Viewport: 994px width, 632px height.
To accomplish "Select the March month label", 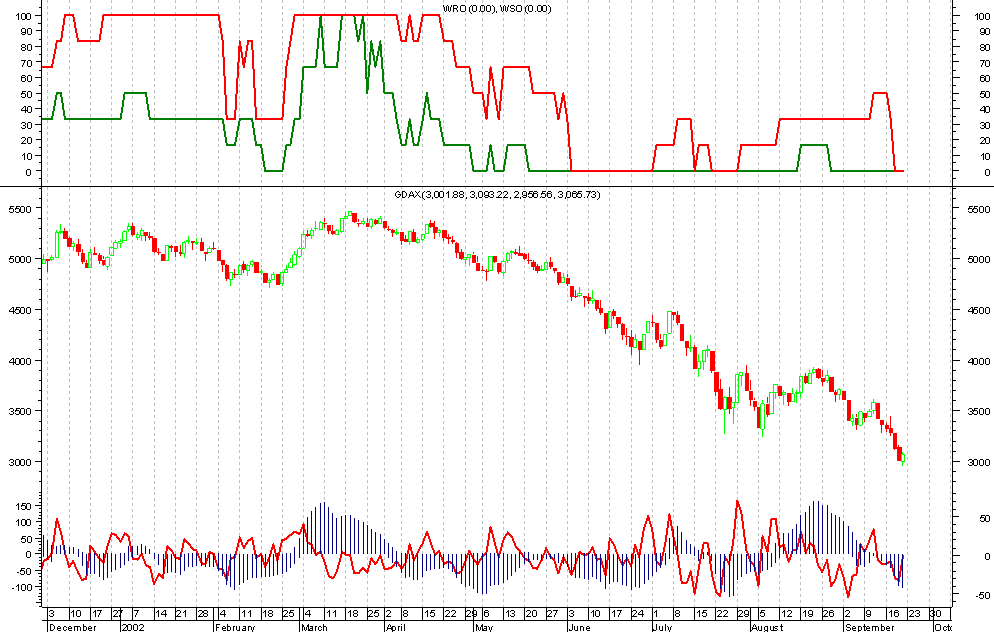I will [x=314, y=627].
